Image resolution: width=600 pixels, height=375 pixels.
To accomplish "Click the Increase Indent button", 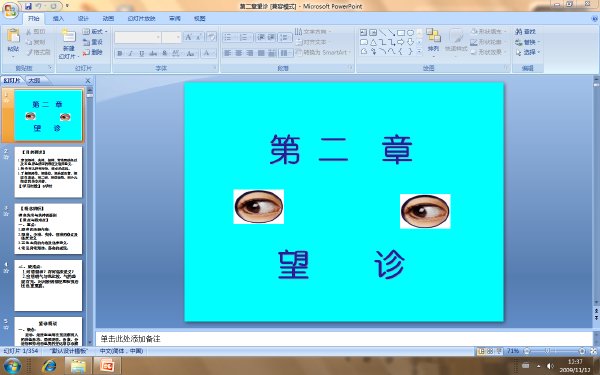I will (271, 37).
